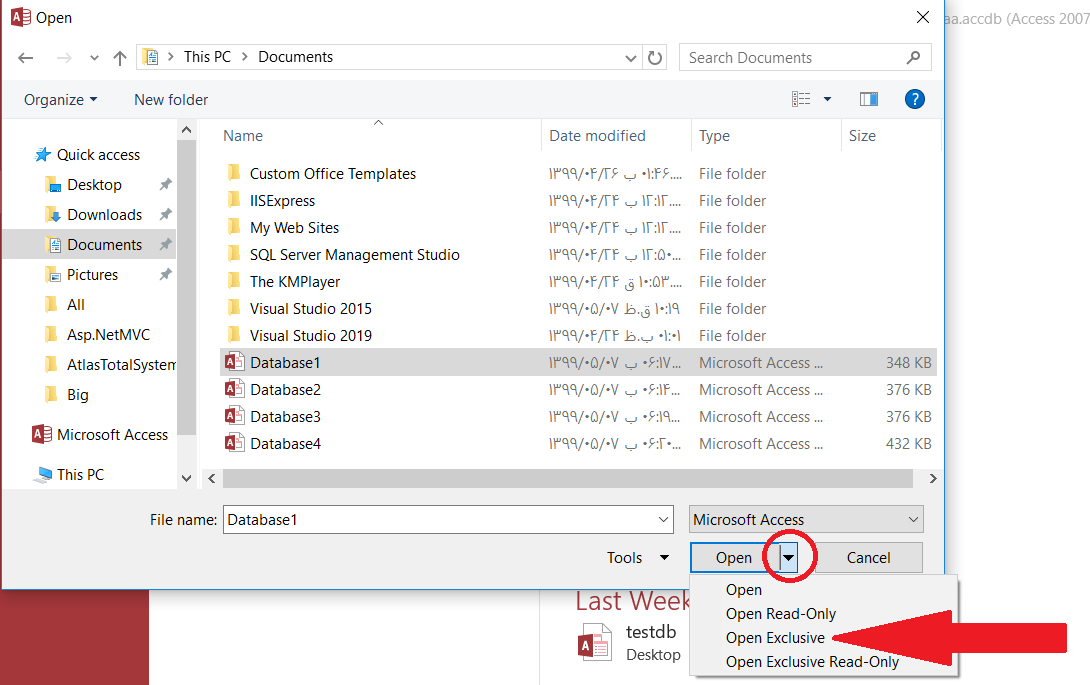Choose Open from the dropdown menu

744,590
